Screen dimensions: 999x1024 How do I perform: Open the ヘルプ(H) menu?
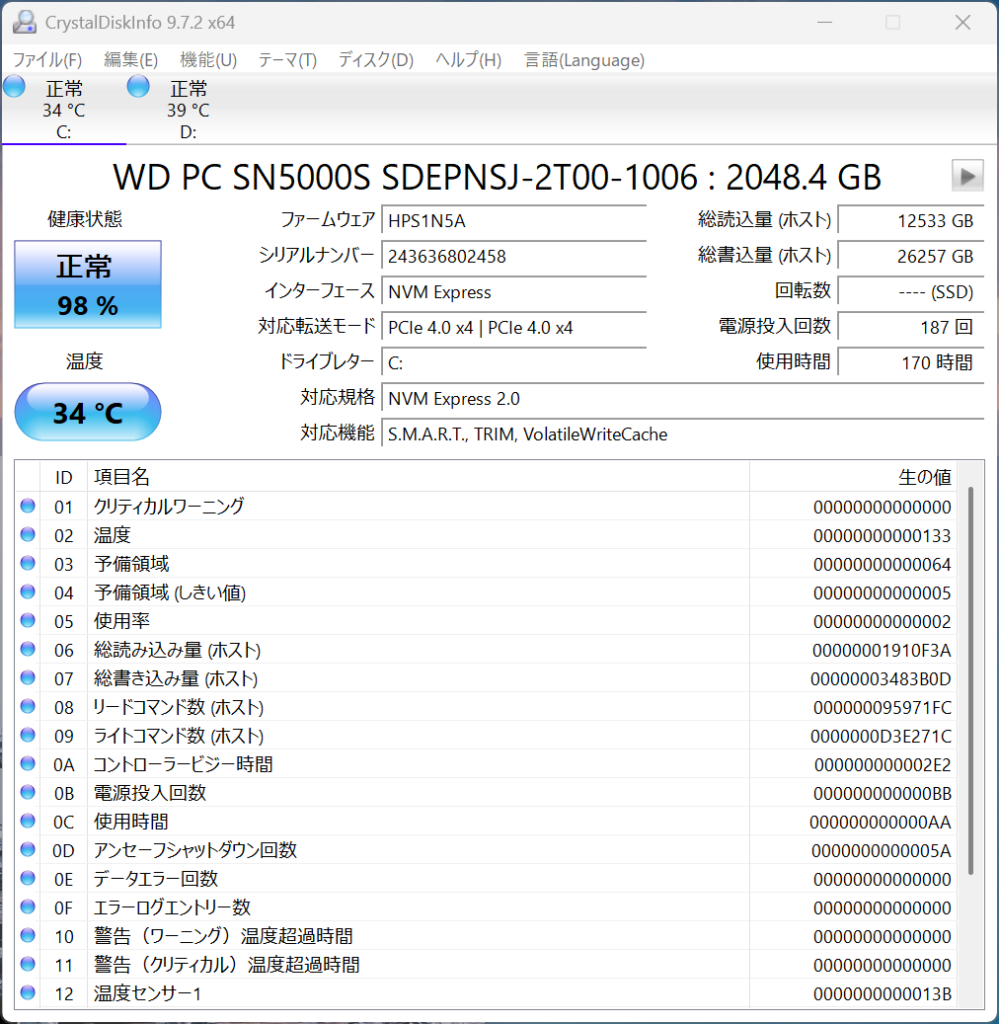[x=466, y=60]
